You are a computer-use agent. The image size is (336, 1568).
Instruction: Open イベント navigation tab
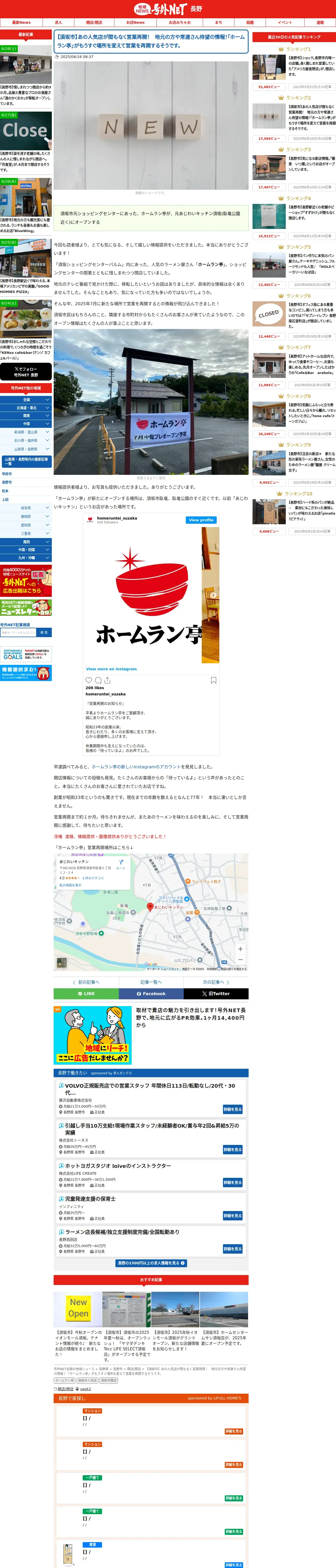click(285, 22)
